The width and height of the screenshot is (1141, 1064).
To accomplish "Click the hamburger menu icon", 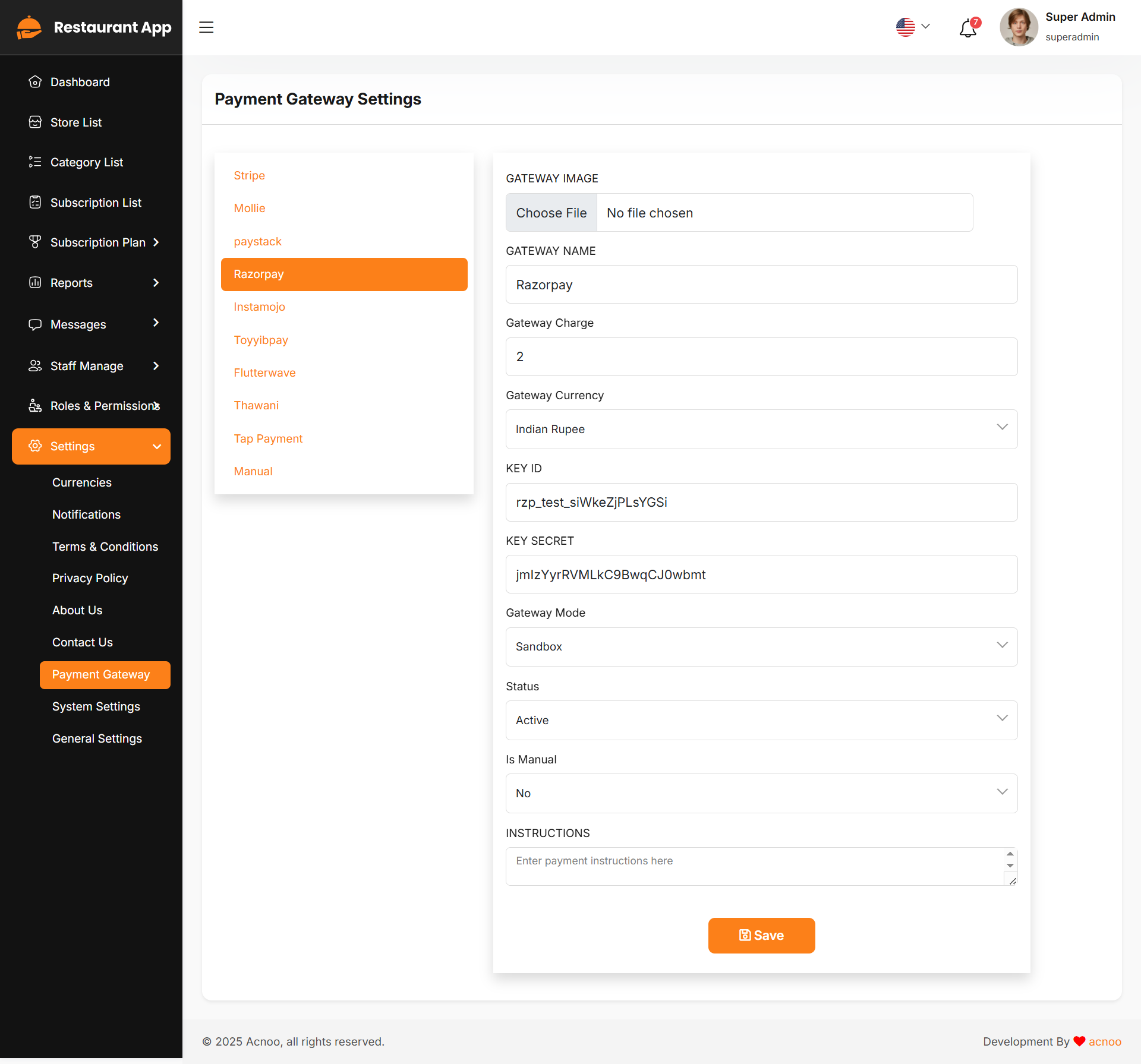I will tap(206, 27).
